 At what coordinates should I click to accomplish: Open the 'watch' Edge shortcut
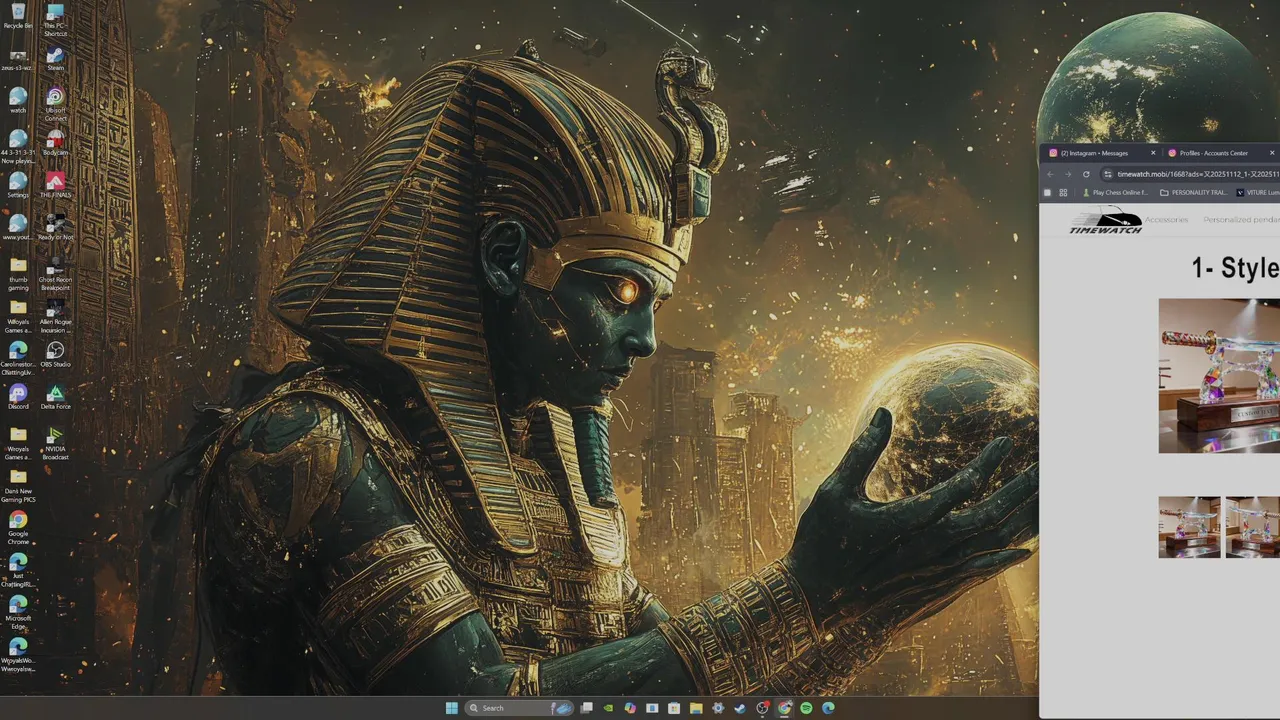pyautogui.click(x=18, y=100)
